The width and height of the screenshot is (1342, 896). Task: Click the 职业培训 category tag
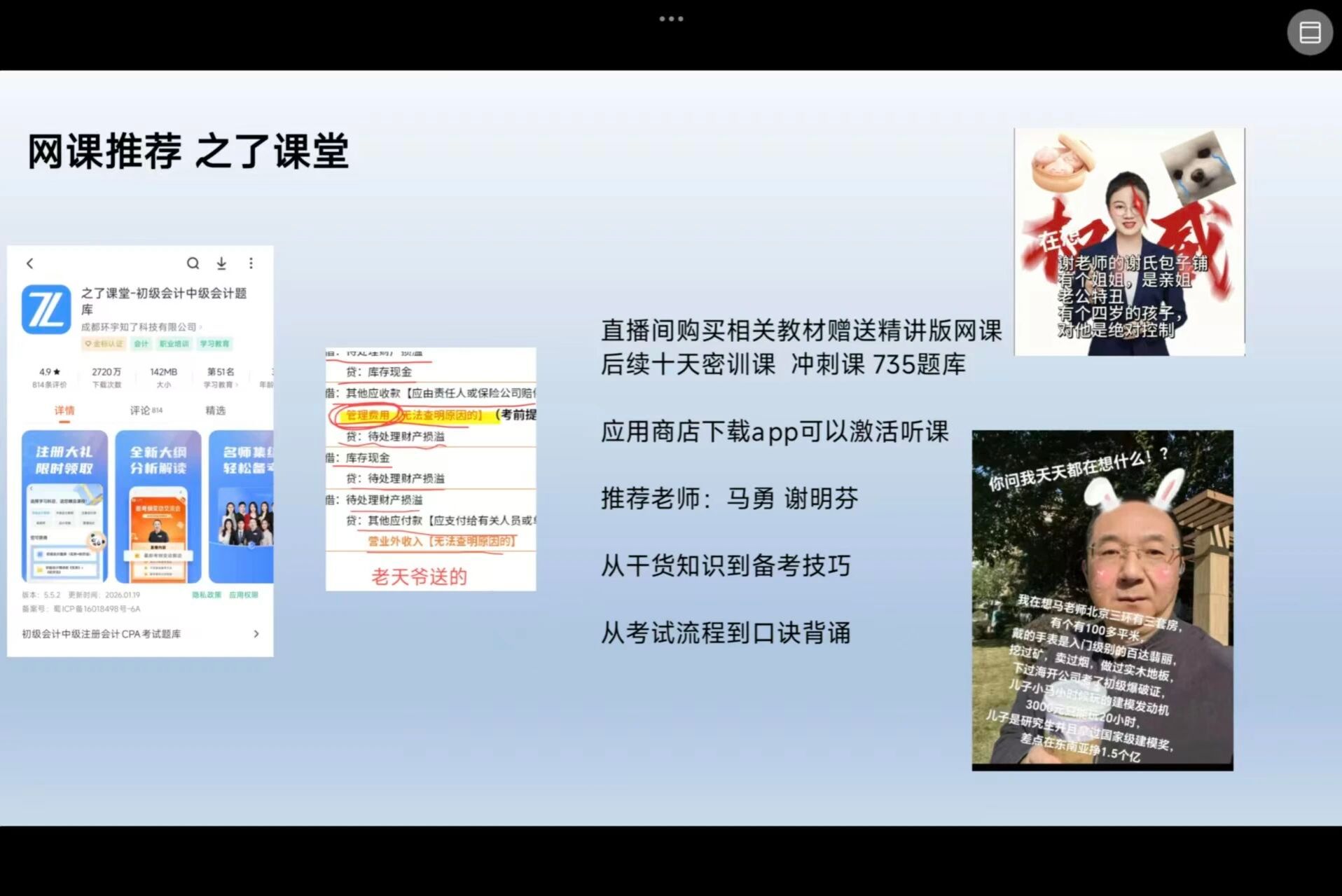174,344
